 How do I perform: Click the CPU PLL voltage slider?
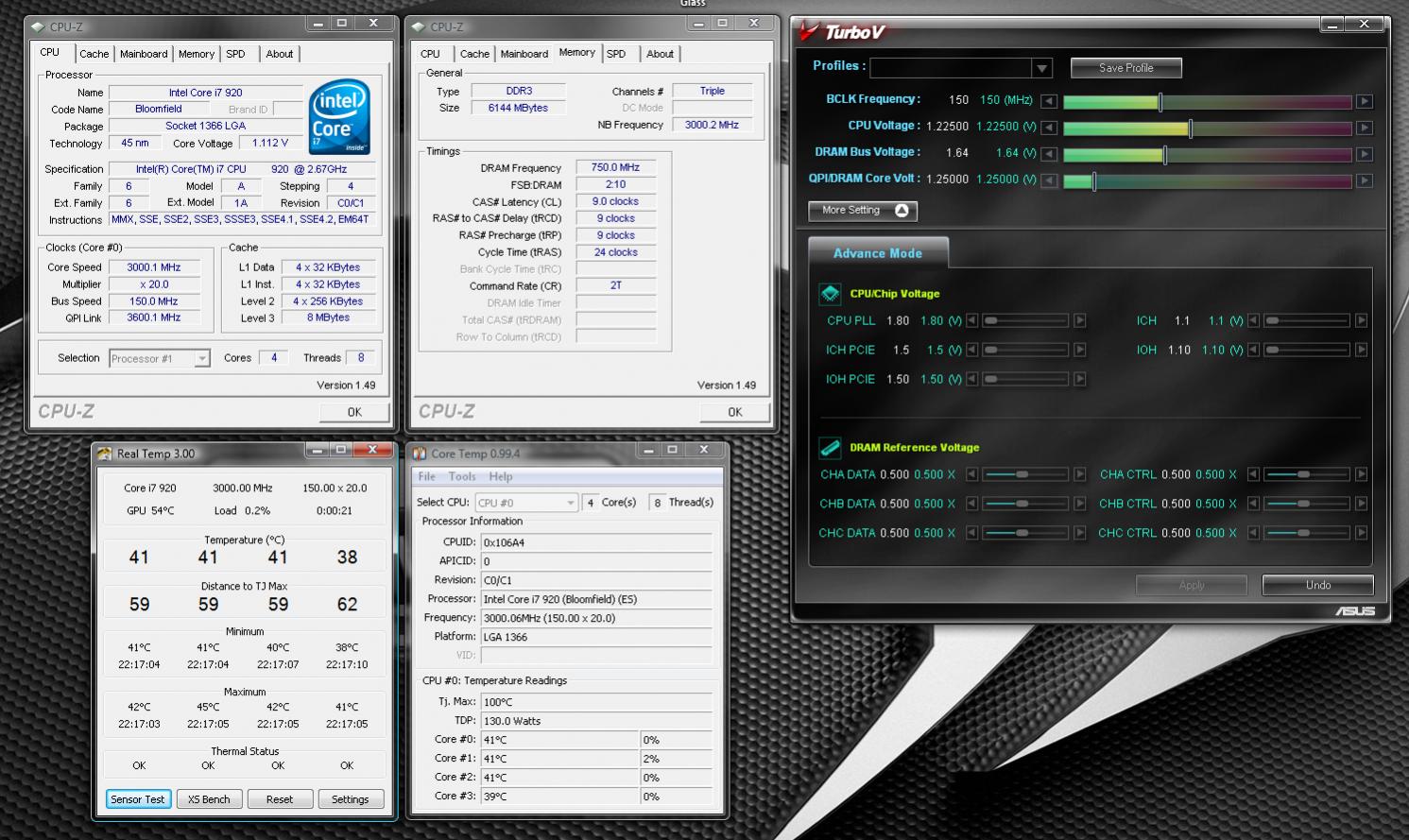[x=1026, y=321]
